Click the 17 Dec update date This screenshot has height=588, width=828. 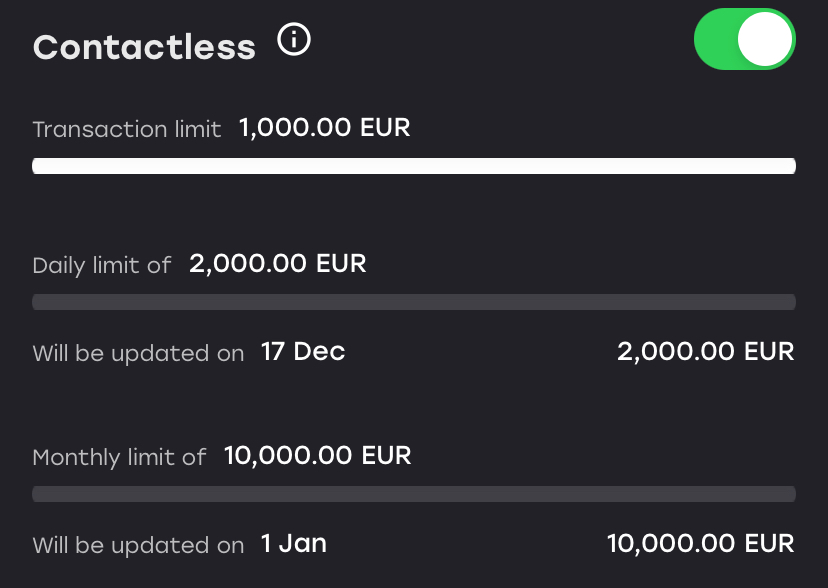[x=303, y=352]
